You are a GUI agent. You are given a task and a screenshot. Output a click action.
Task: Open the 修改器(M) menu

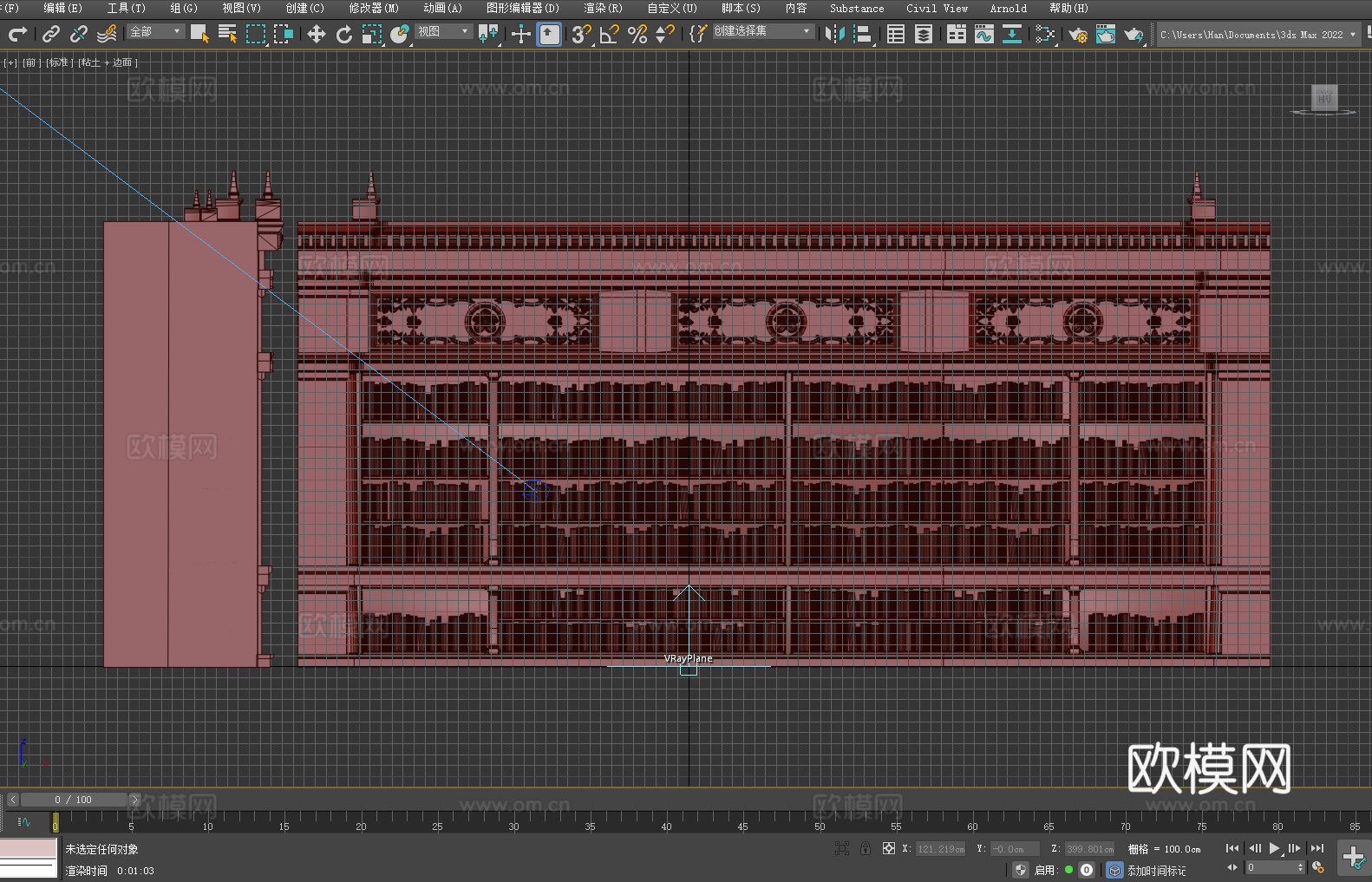tap(374, 8)
